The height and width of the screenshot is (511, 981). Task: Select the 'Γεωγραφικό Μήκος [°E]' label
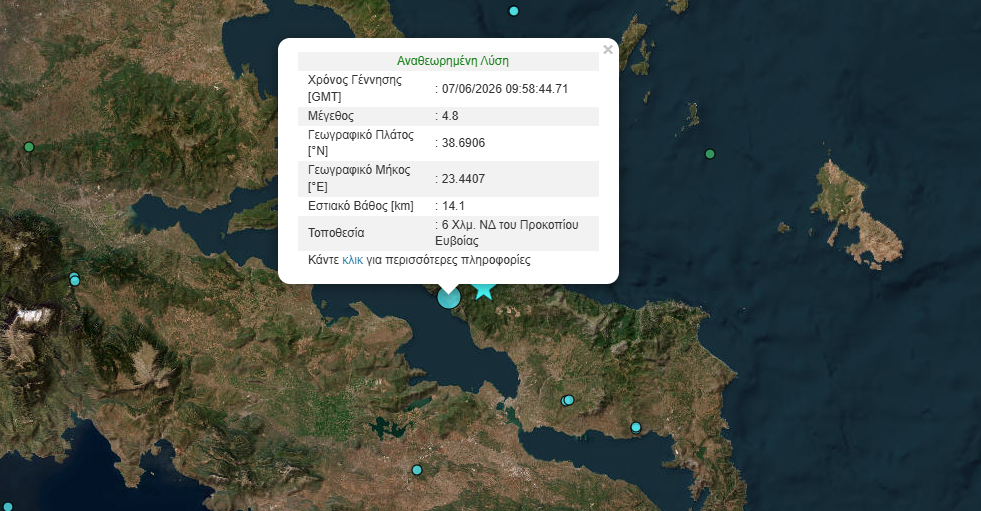pos(359,178)
